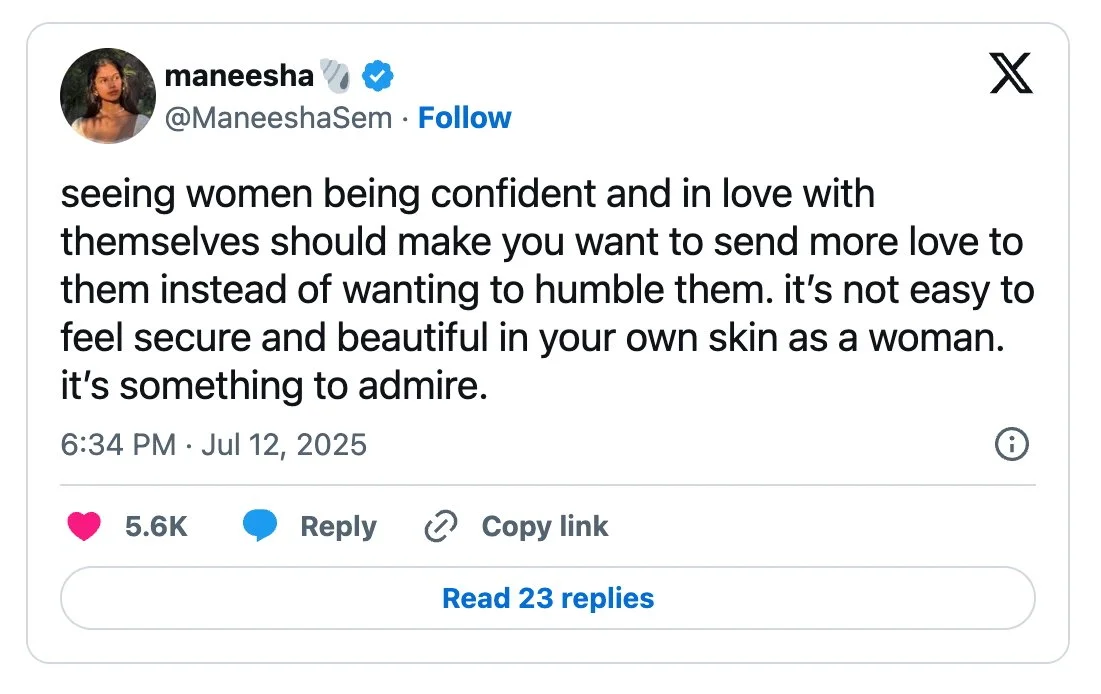Open the 6:34 PM Jul 12, 2025 timestamp
Viewport: 1101px width, 694px height.
point(214,444)
